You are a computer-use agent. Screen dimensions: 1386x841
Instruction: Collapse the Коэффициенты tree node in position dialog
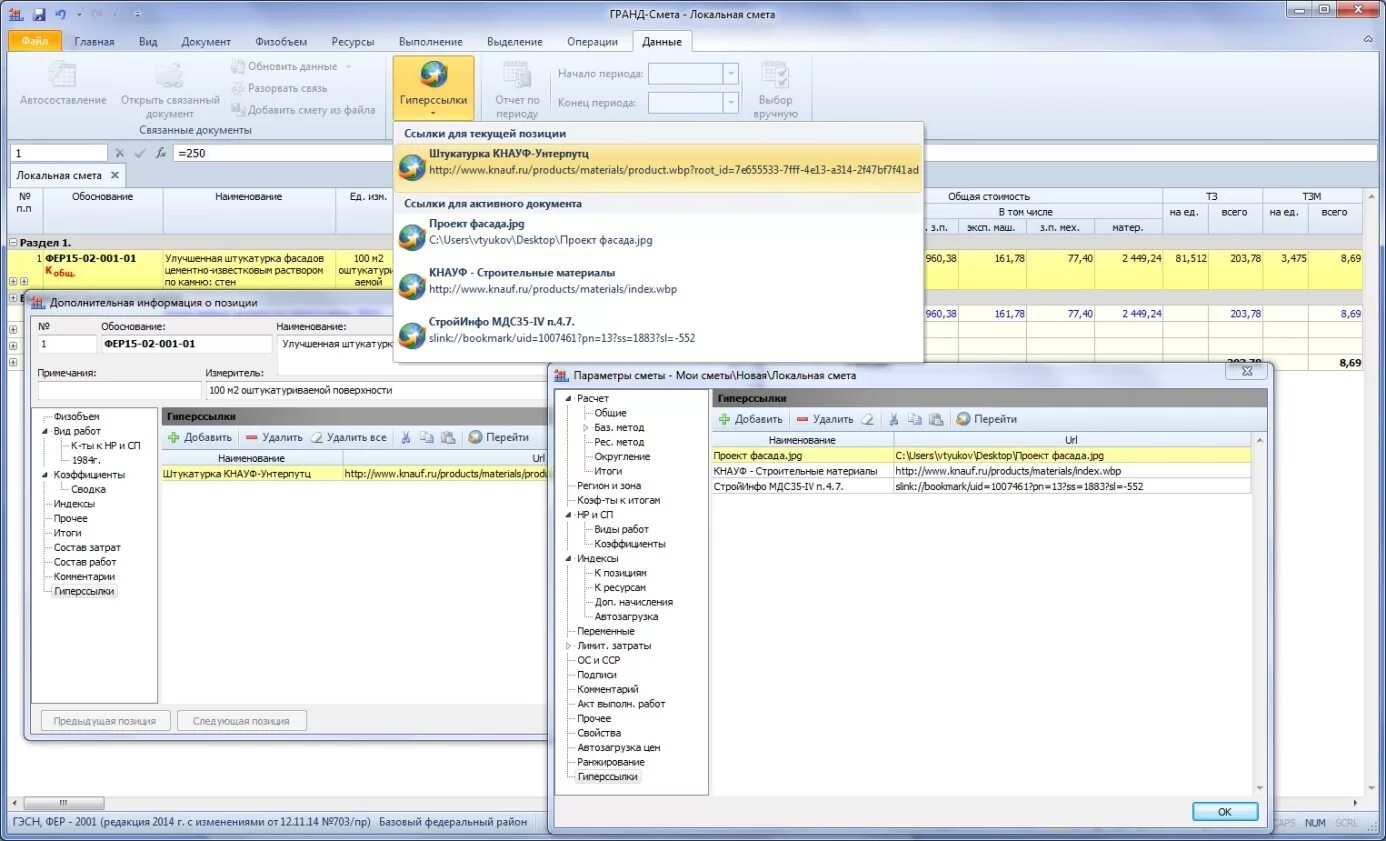pyautogui.click(x=46, y=475)
